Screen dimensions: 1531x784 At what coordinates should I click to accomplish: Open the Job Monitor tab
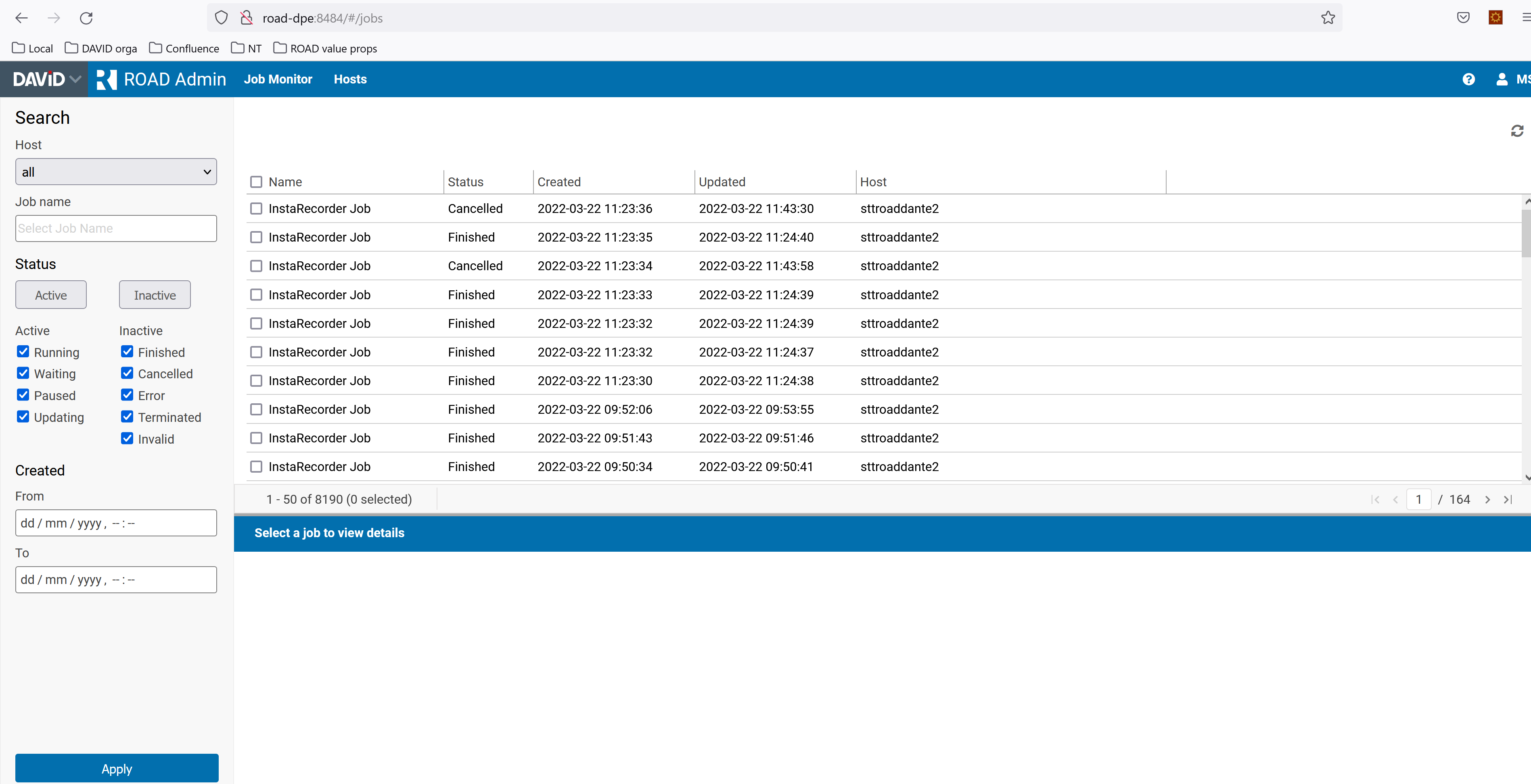pos(278,79)
